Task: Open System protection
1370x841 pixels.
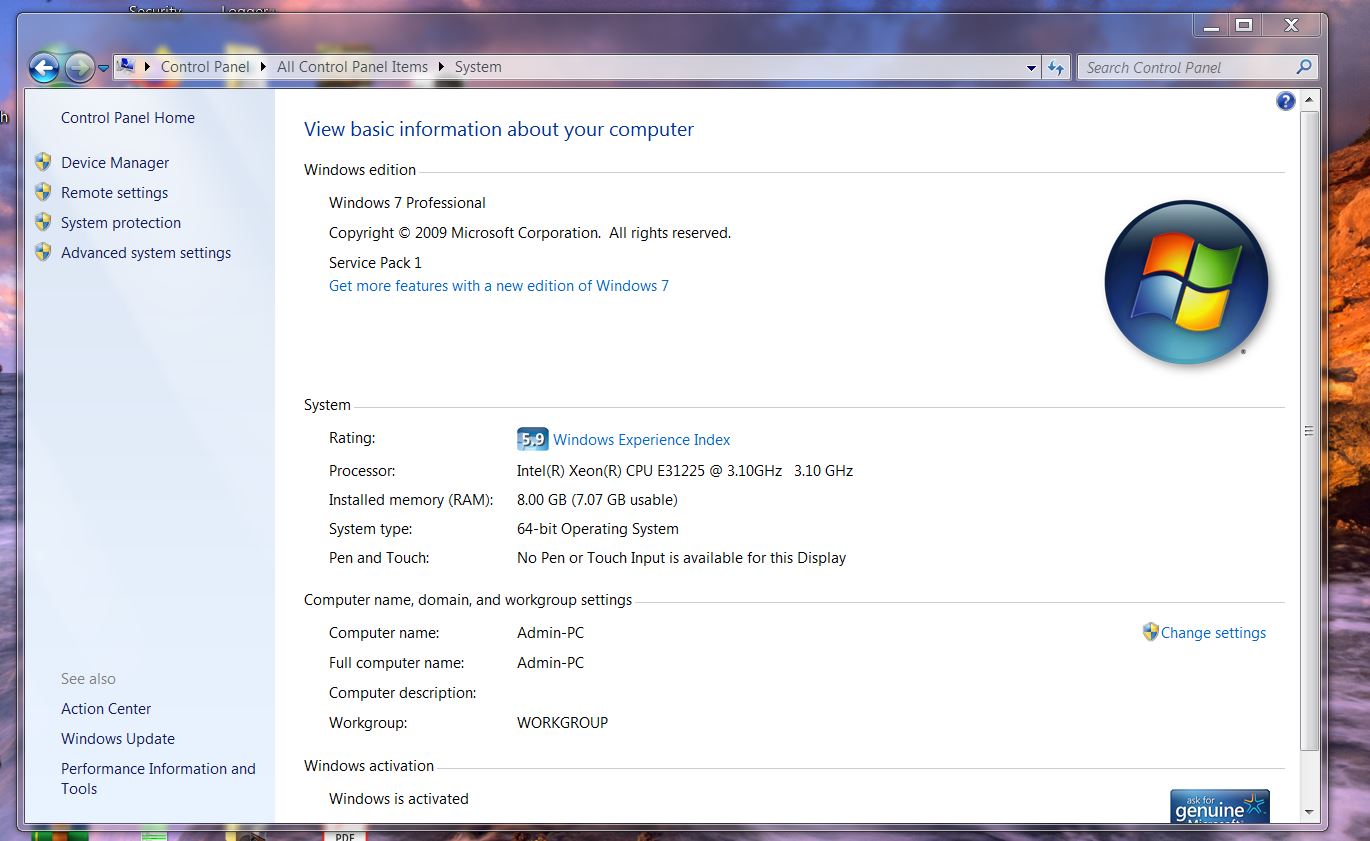Action: click(x=121, y=223)
